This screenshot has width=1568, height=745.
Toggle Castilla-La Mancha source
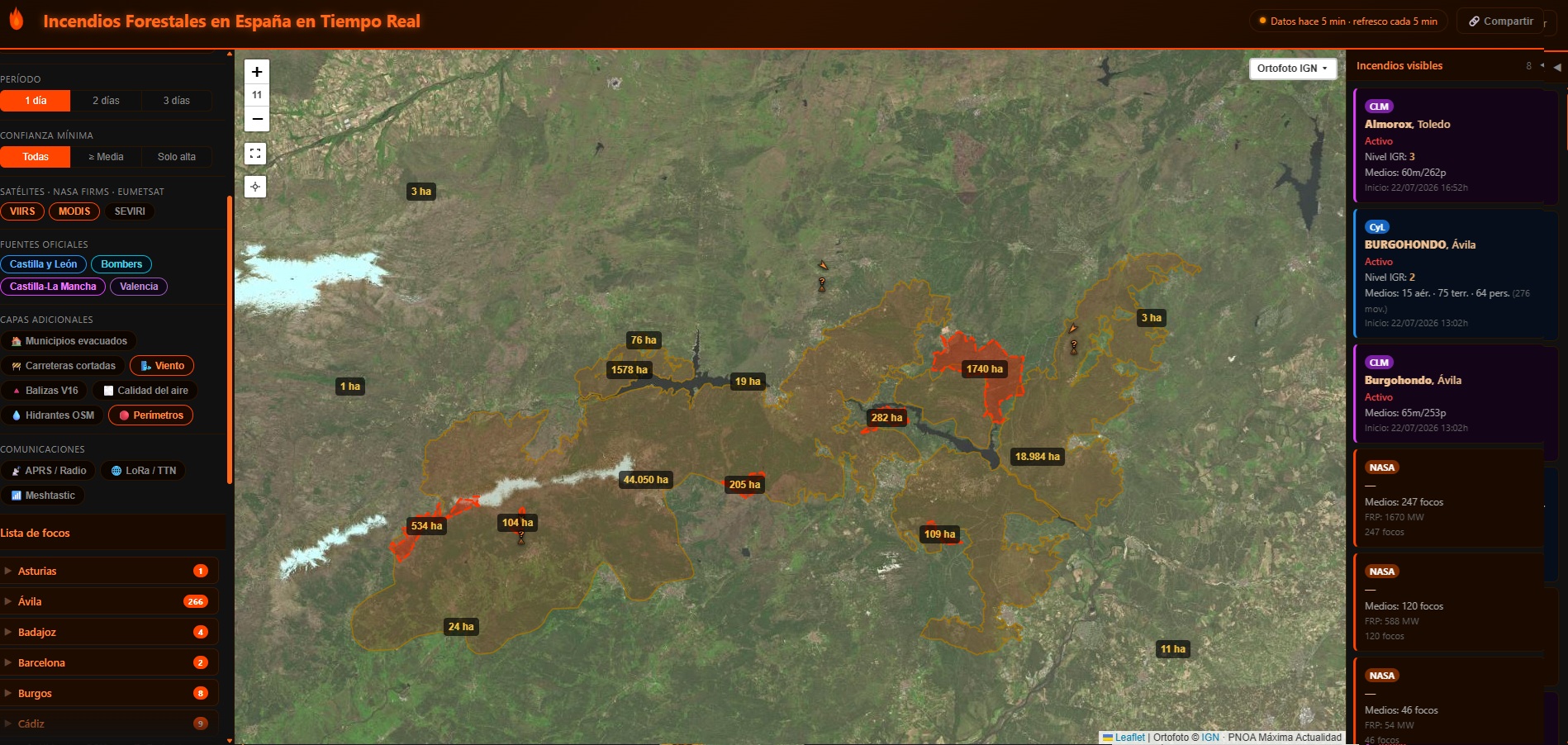(x=53, y=287)
